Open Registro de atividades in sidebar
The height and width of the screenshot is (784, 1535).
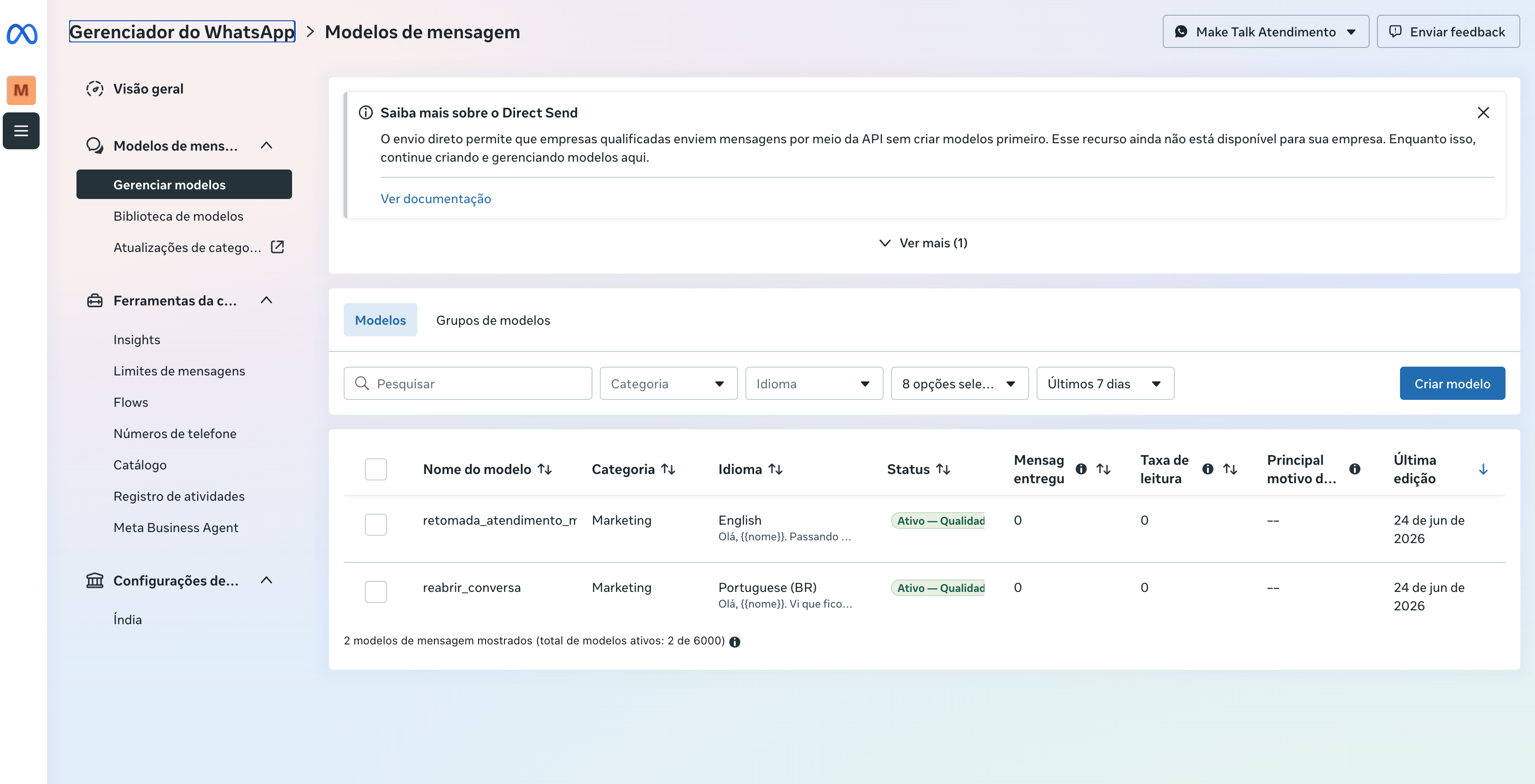click(x=179, y=496)
